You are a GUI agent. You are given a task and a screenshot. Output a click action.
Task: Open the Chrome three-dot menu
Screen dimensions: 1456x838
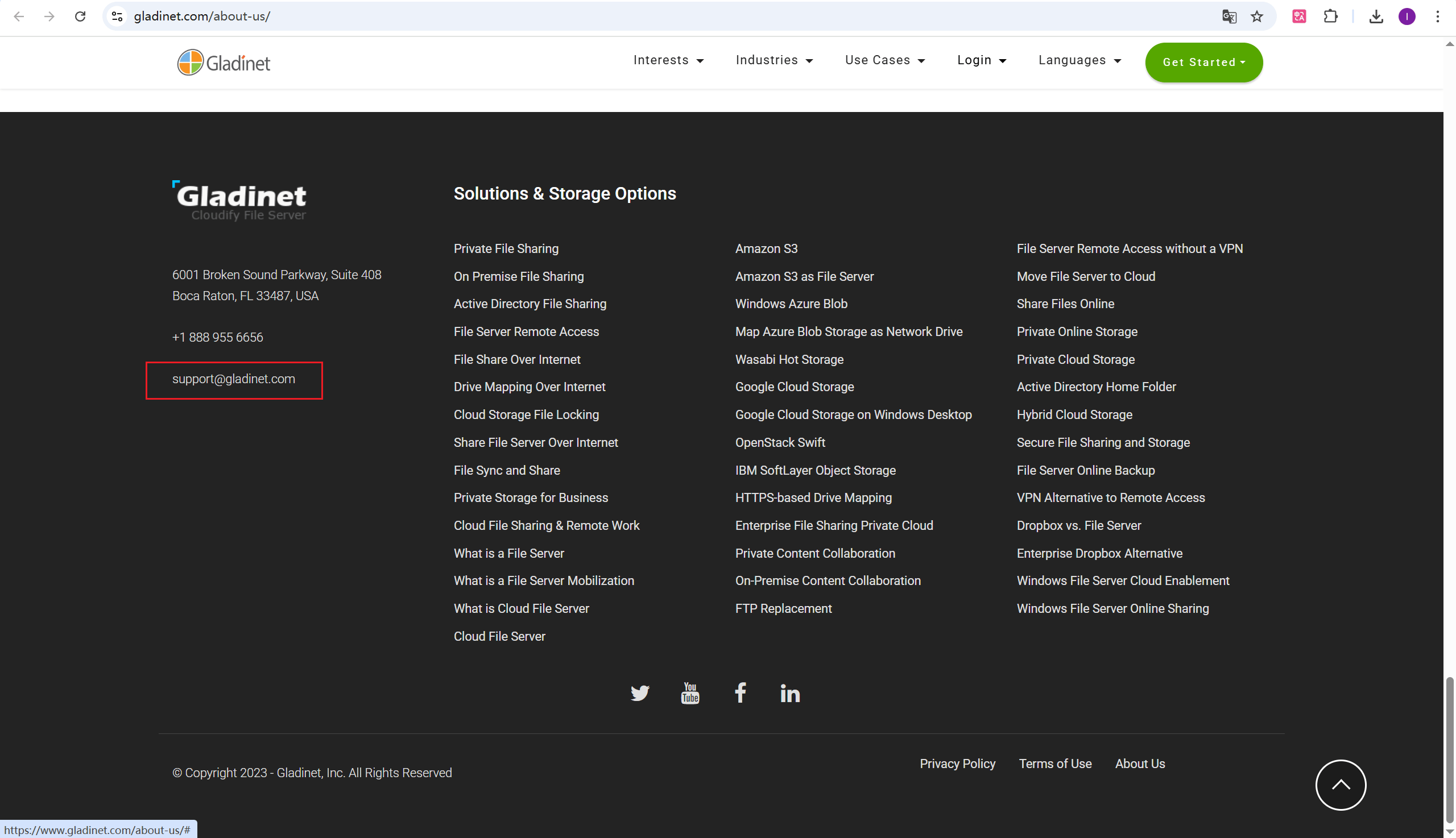pos(1437,16)
